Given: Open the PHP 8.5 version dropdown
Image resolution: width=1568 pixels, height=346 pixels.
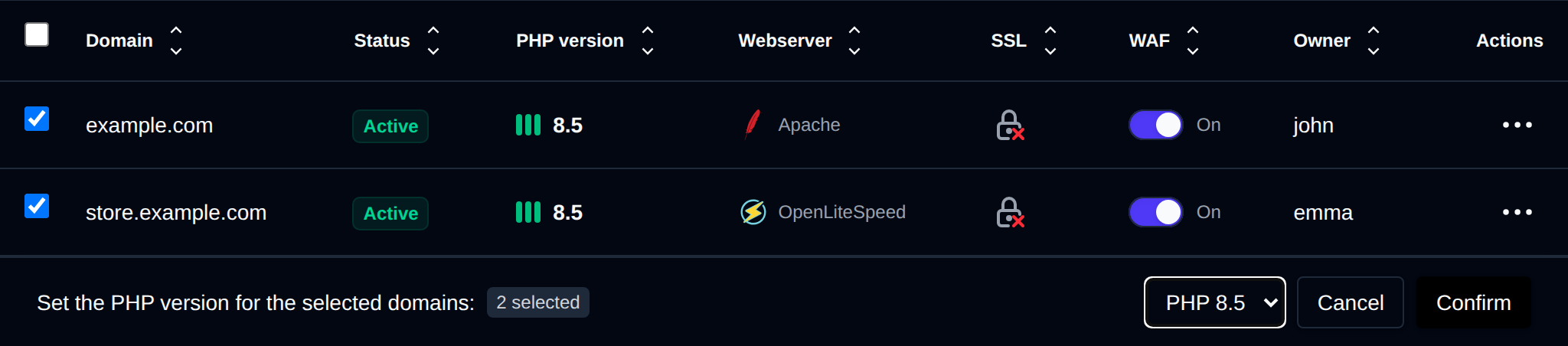Looking at the screenshot, I should 1215,302.
